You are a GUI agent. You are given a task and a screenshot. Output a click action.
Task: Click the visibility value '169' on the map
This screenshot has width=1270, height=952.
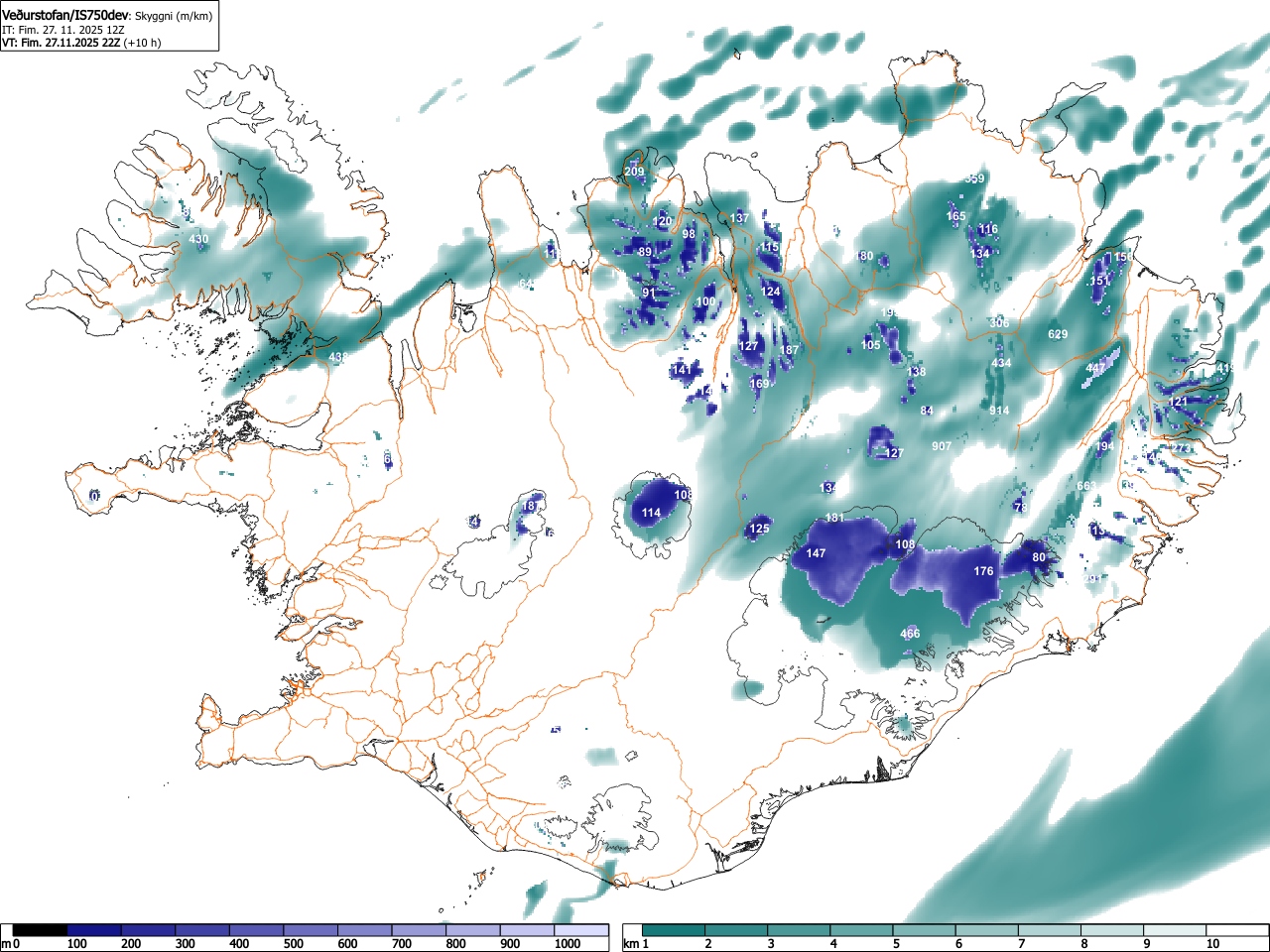(x=759, y=384)
